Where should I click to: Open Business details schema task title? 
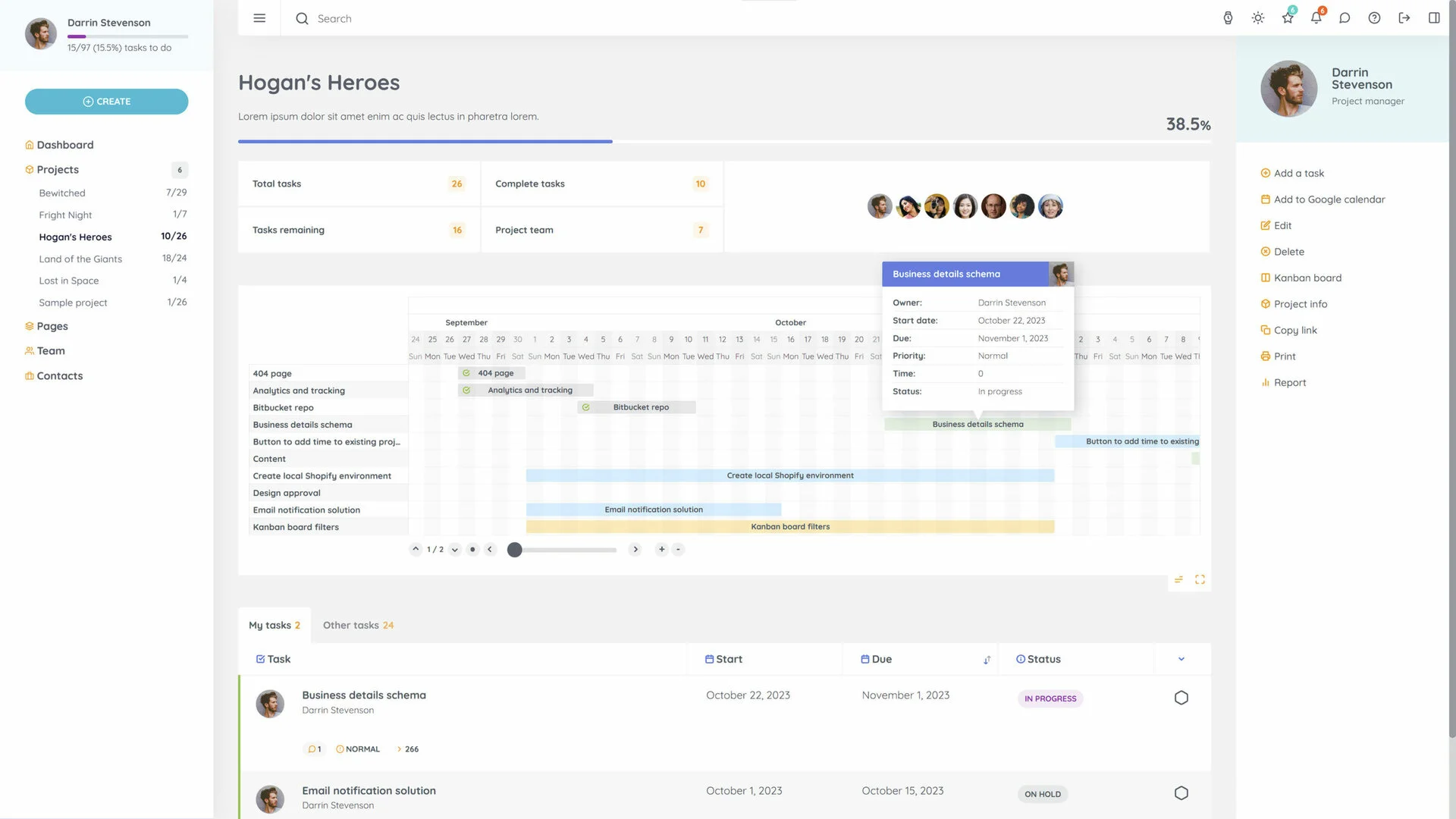click(364, 695)
